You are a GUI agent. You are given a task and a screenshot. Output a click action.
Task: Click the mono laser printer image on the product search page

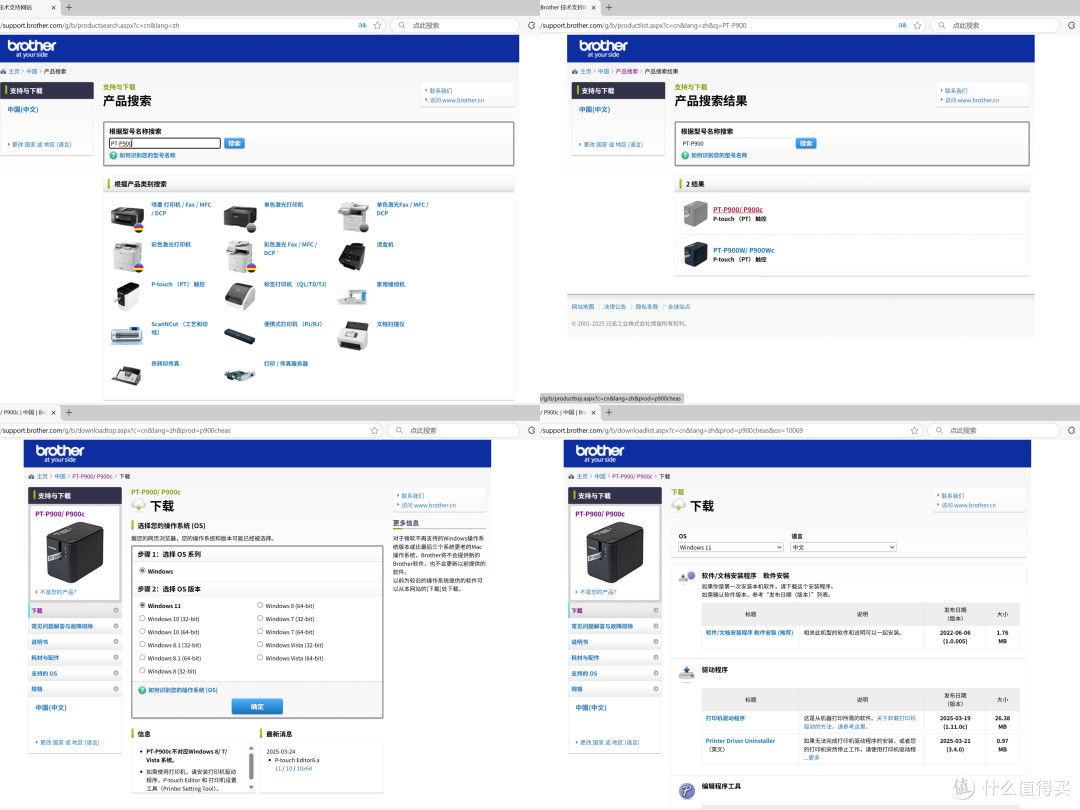[240, 217]
